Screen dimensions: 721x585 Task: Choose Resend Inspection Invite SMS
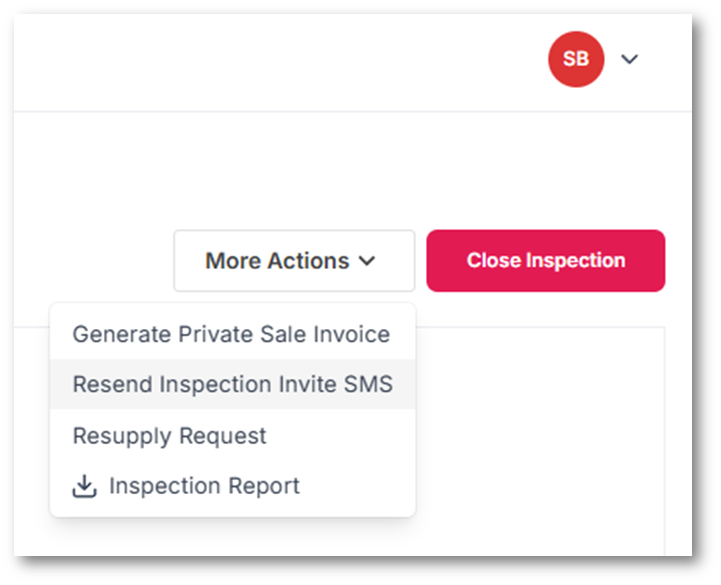tap(232, 384)
